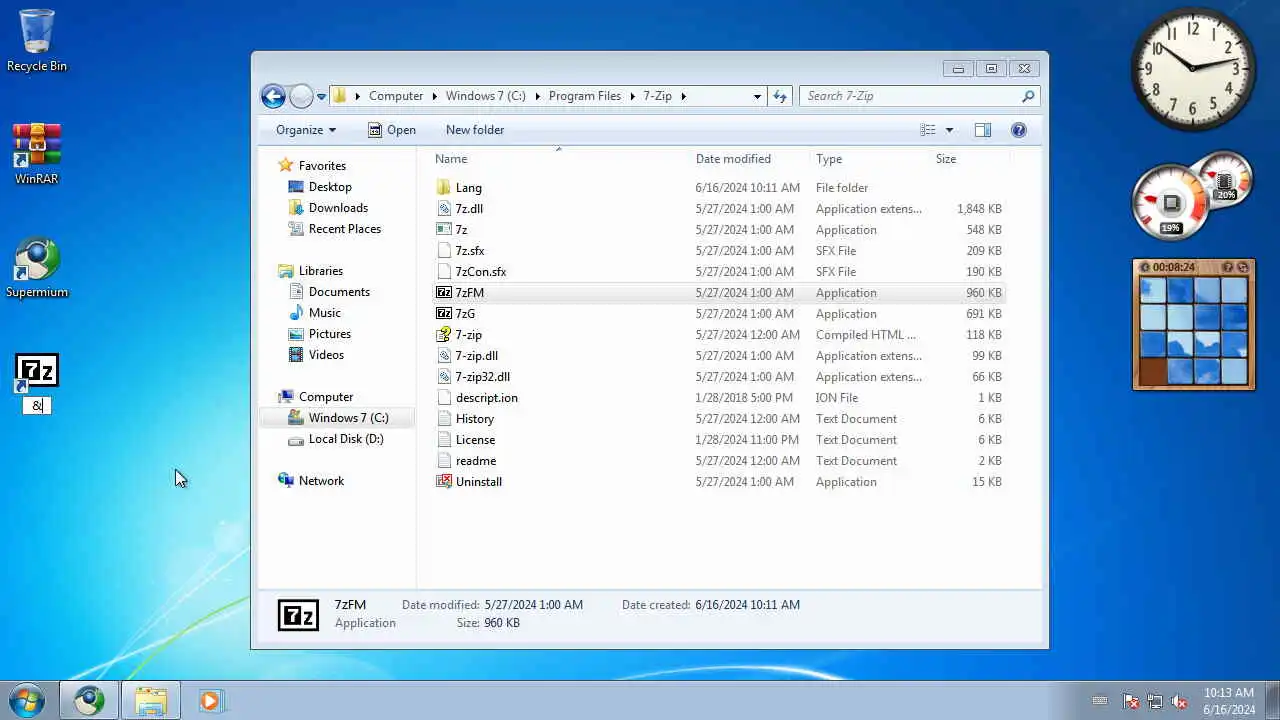Open the Organize dropdown menu
The image size is (1280, 720).
tap(306, 130)
